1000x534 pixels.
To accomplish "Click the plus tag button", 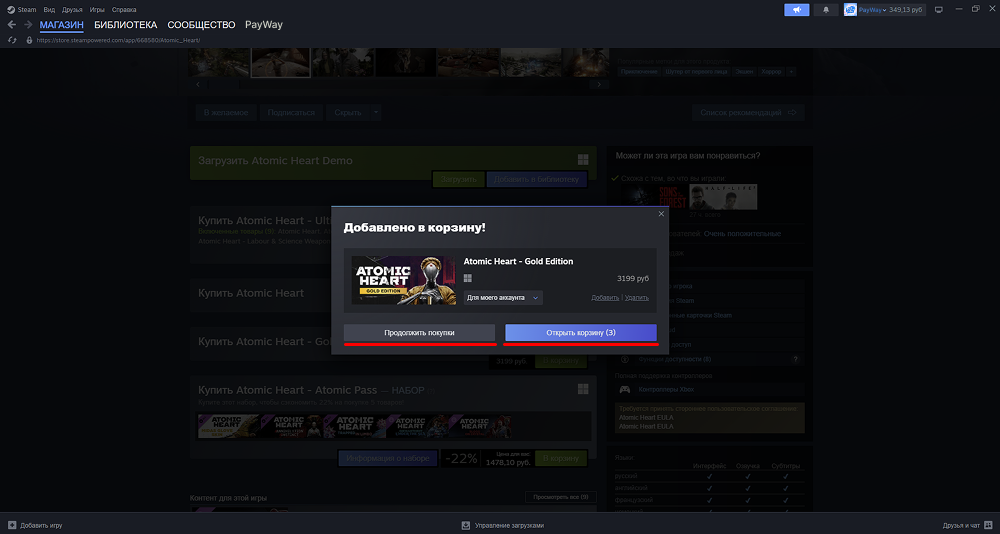I will coord(791,72).
